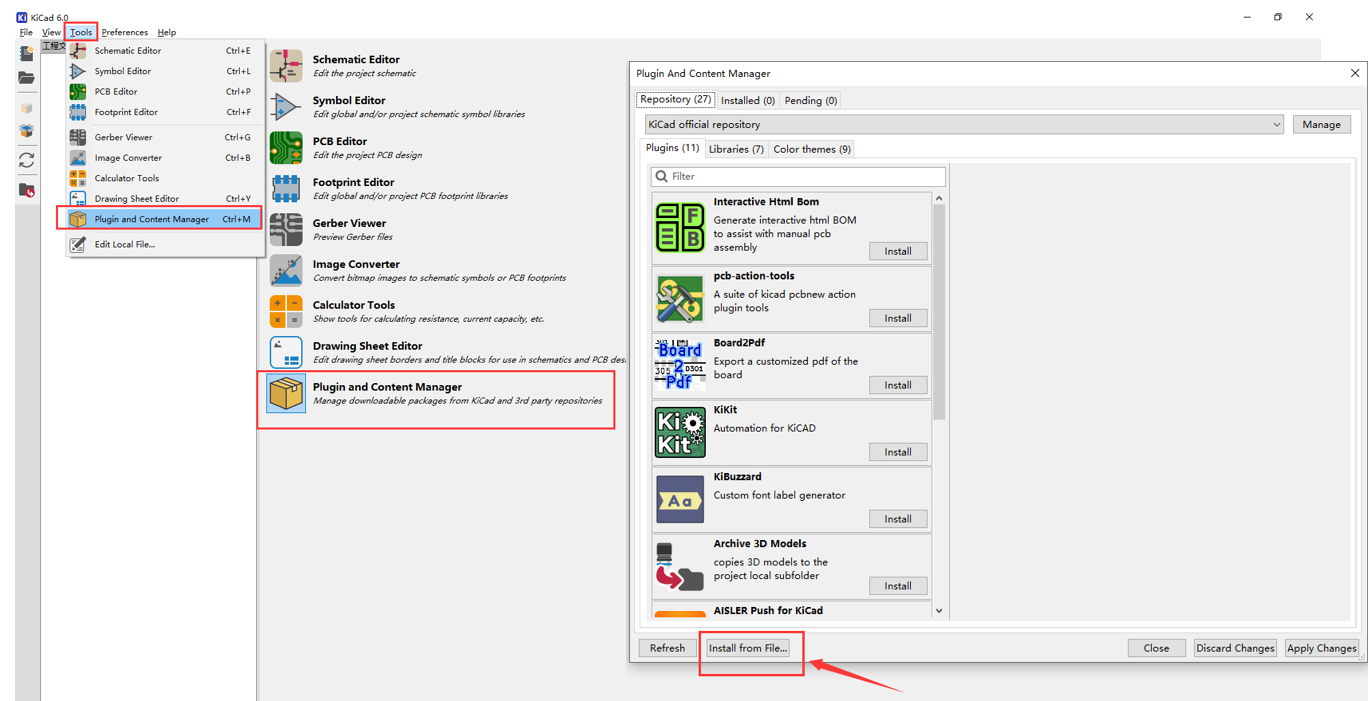The image size is (1368, 701).
Task: Click the Schematic Editor launcher icon
Action: point(286,66)
